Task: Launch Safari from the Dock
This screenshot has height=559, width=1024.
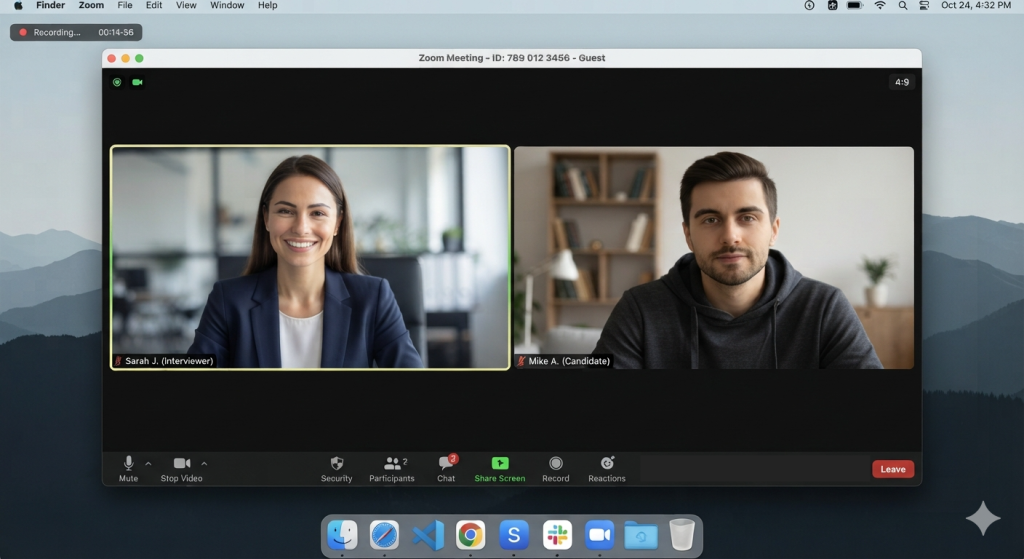Action: click(x=384, y=535)
